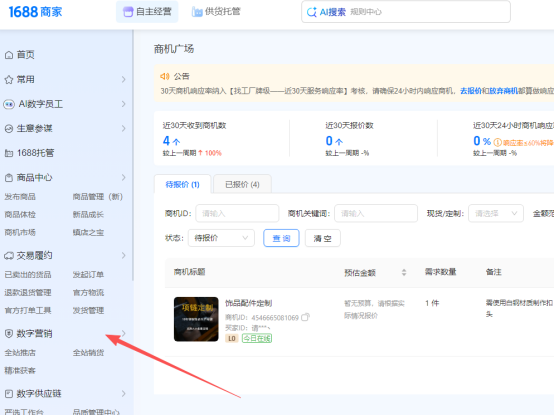Click the 公告 speaker icon

click(165, 76)
